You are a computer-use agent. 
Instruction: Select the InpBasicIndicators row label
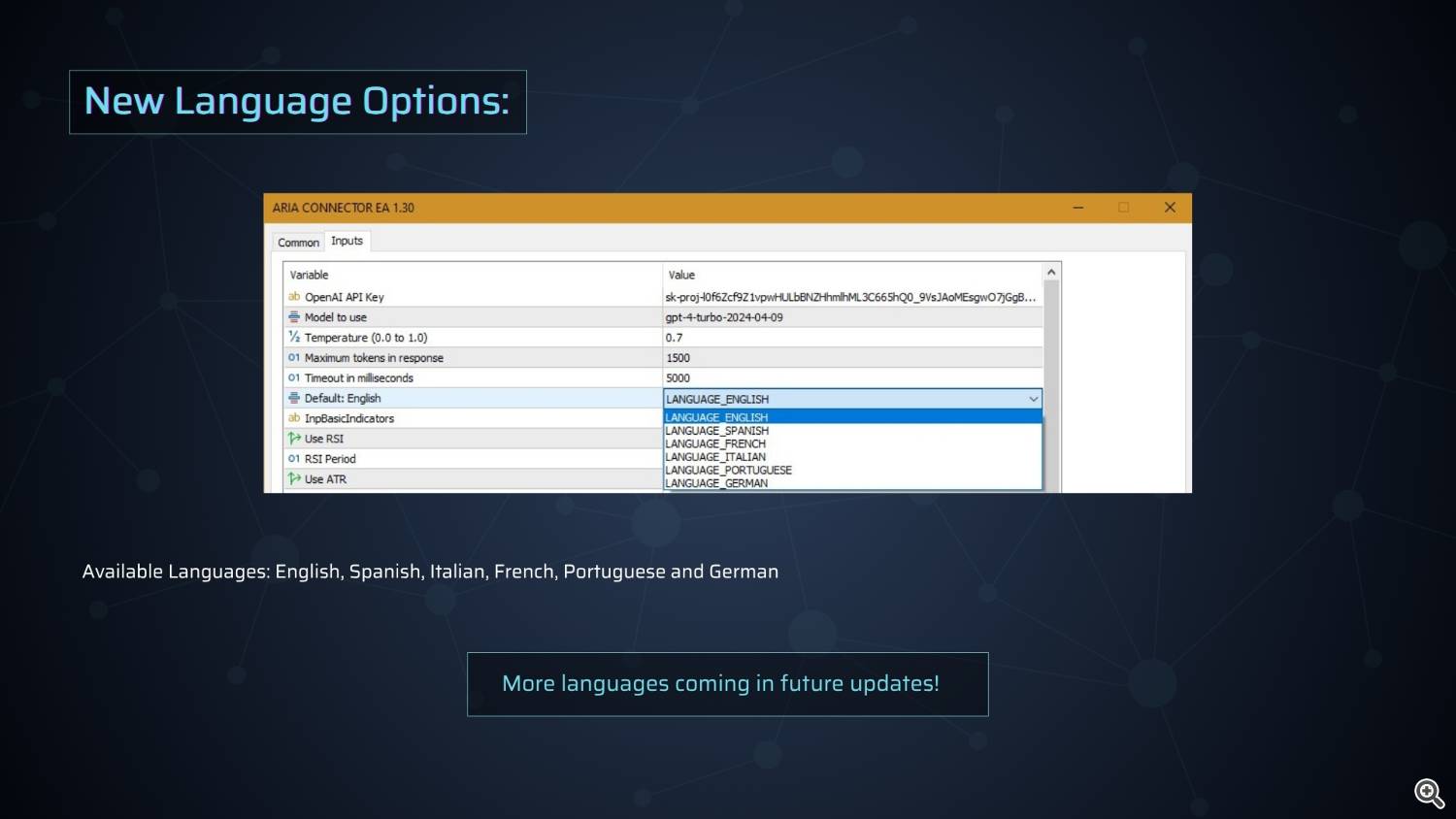(349, 419)
